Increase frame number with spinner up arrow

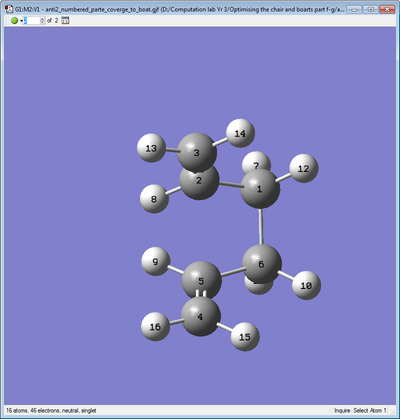click(x=42, y=19)
